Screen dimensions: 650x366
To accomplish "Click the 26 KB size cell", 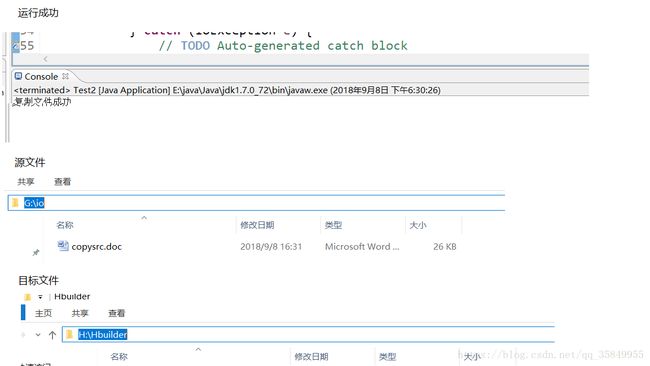I will 445,247.
